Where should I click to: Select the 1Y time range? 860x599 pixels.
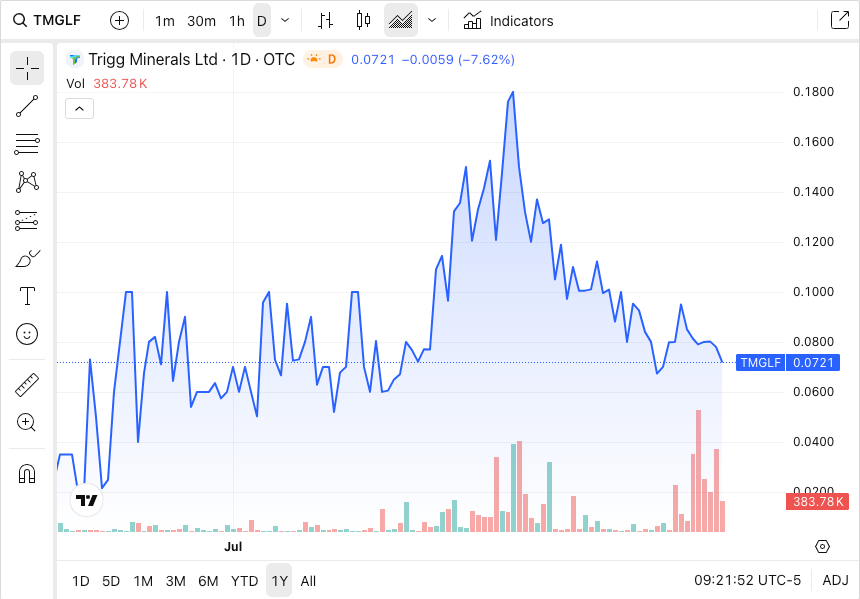[x=279, y=580]
